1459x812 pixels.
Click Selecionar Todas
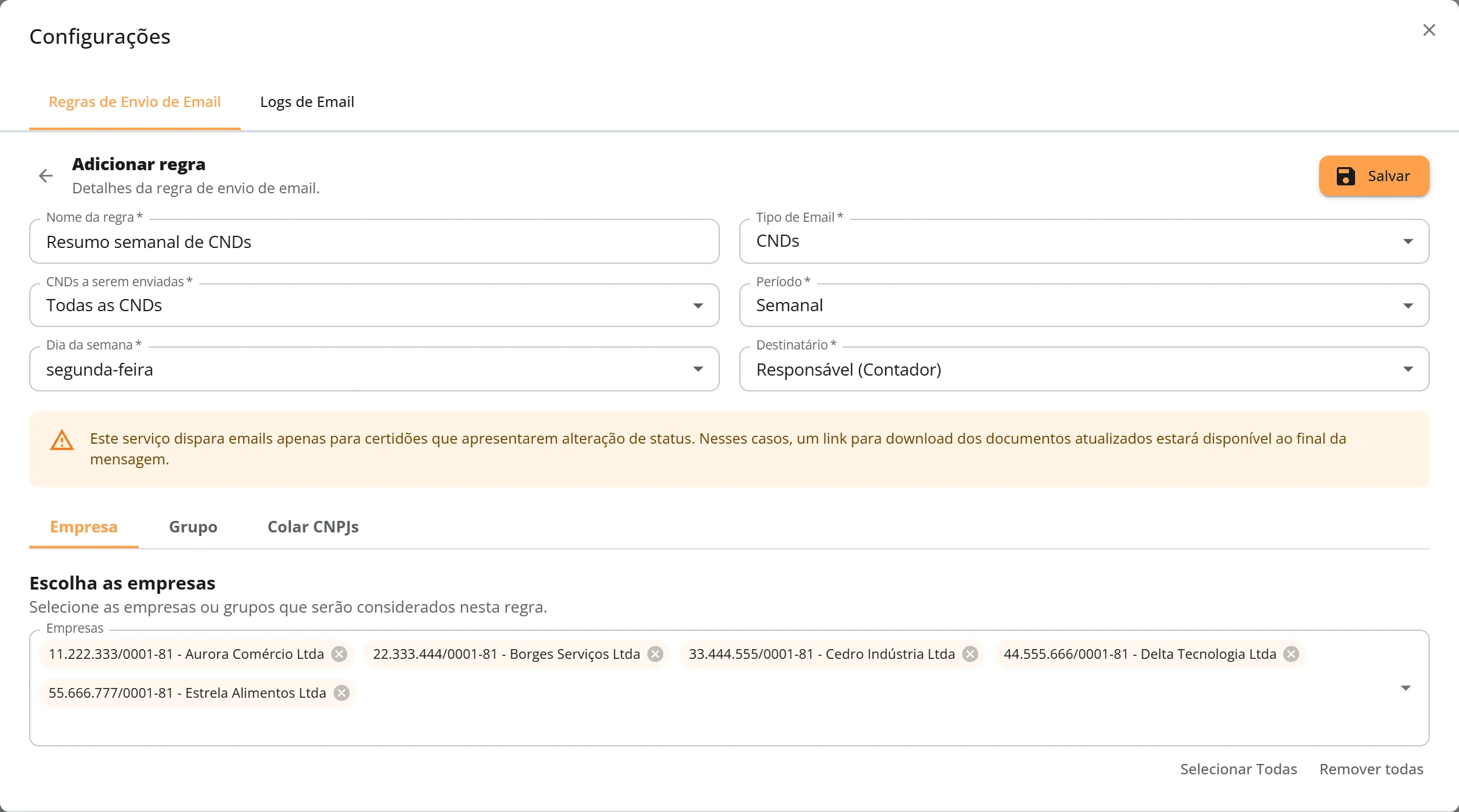1238,769
